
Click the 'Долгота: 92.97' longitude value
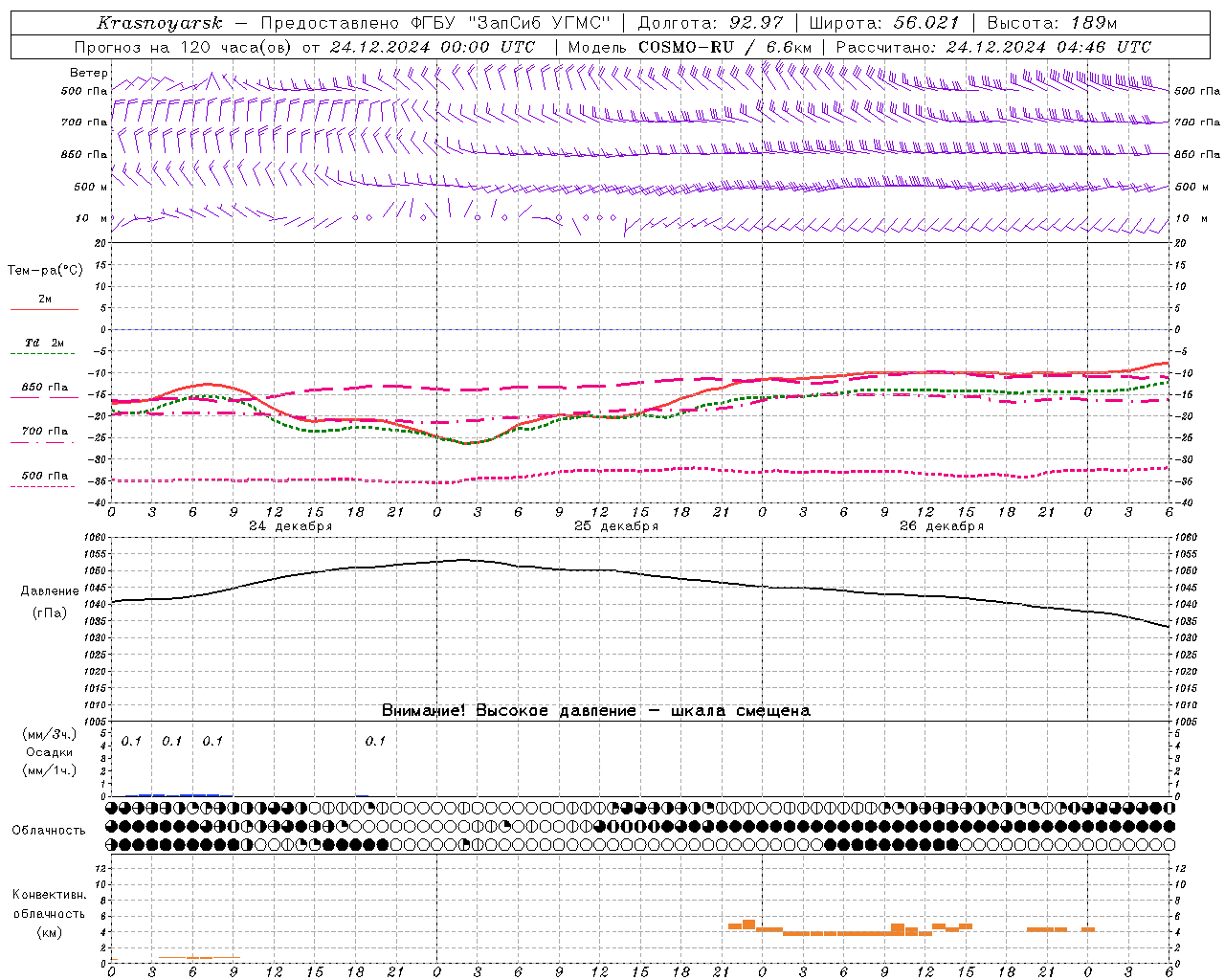point(710,23)
